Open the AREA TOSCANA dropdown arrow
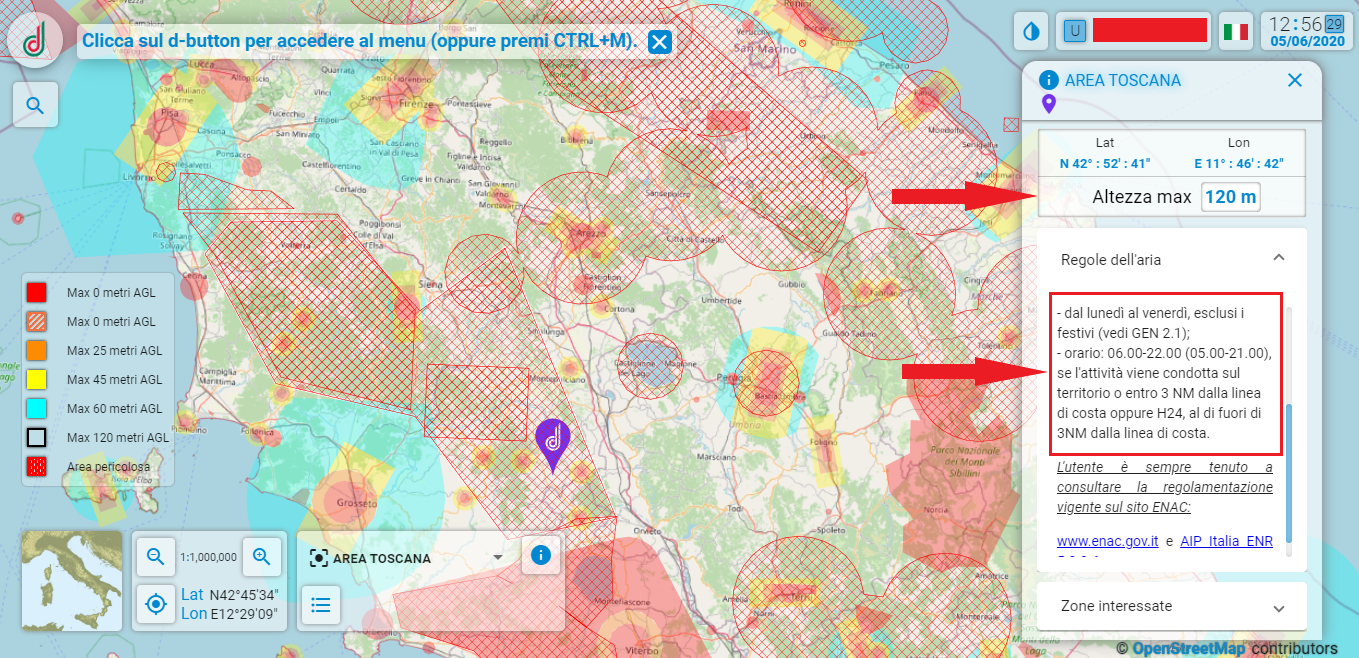This screenshot has height=658, width=1359. [x=497, y=558]
